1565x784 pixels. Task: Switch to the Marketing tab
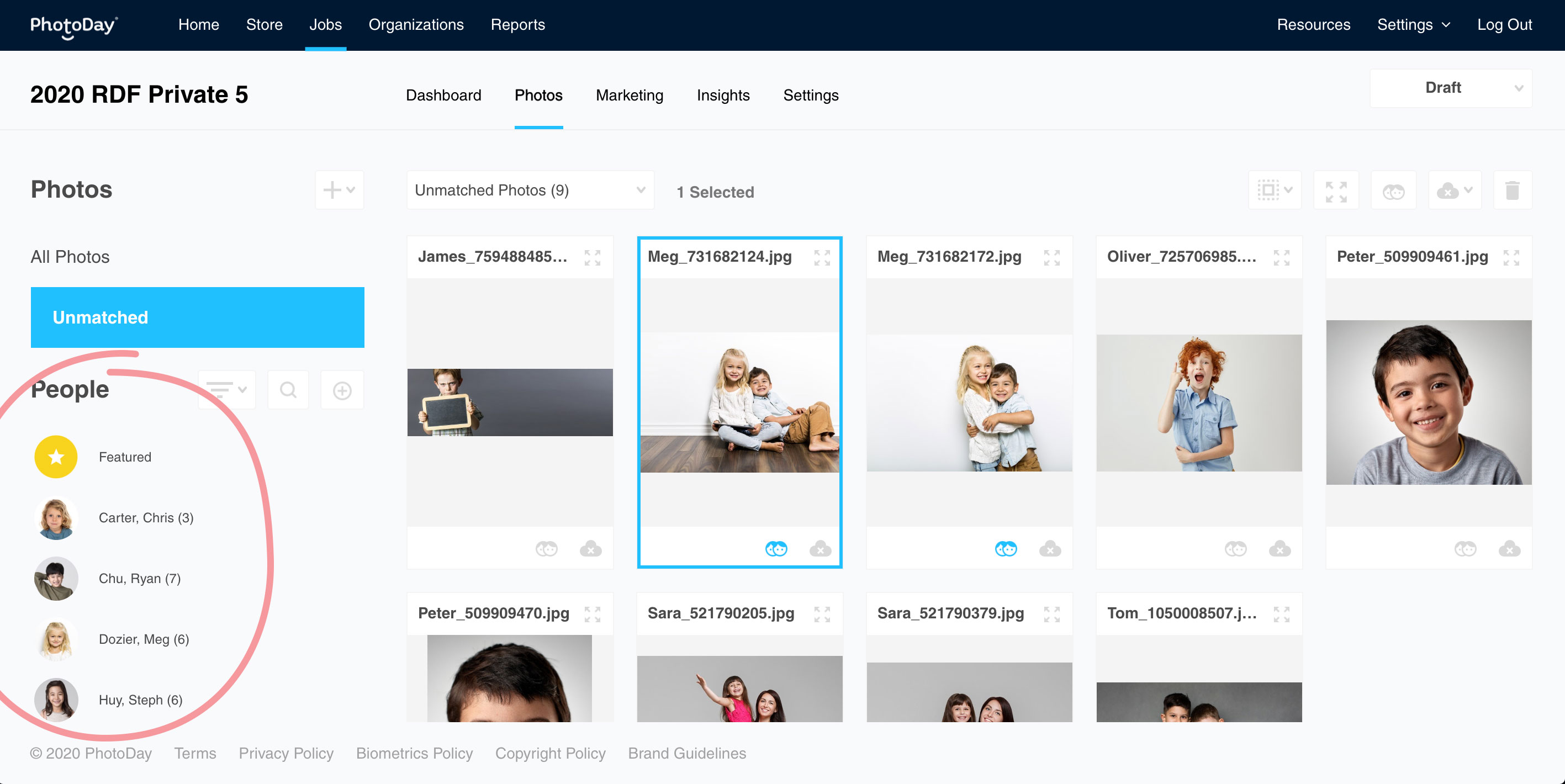tap(630, 96)
